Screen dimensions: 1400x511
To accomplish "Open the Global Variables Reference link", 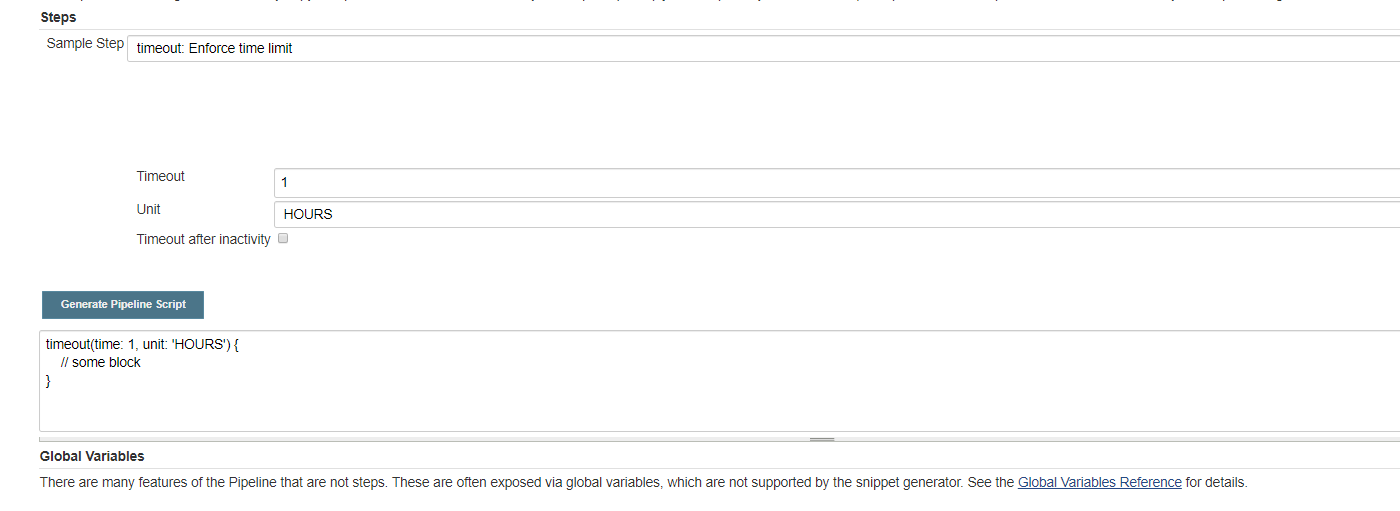I will point(1099,482).
